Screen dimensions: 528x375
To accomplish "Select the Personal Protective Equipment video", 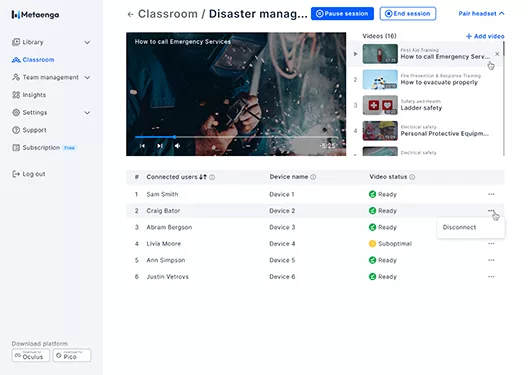I will 426,131.
